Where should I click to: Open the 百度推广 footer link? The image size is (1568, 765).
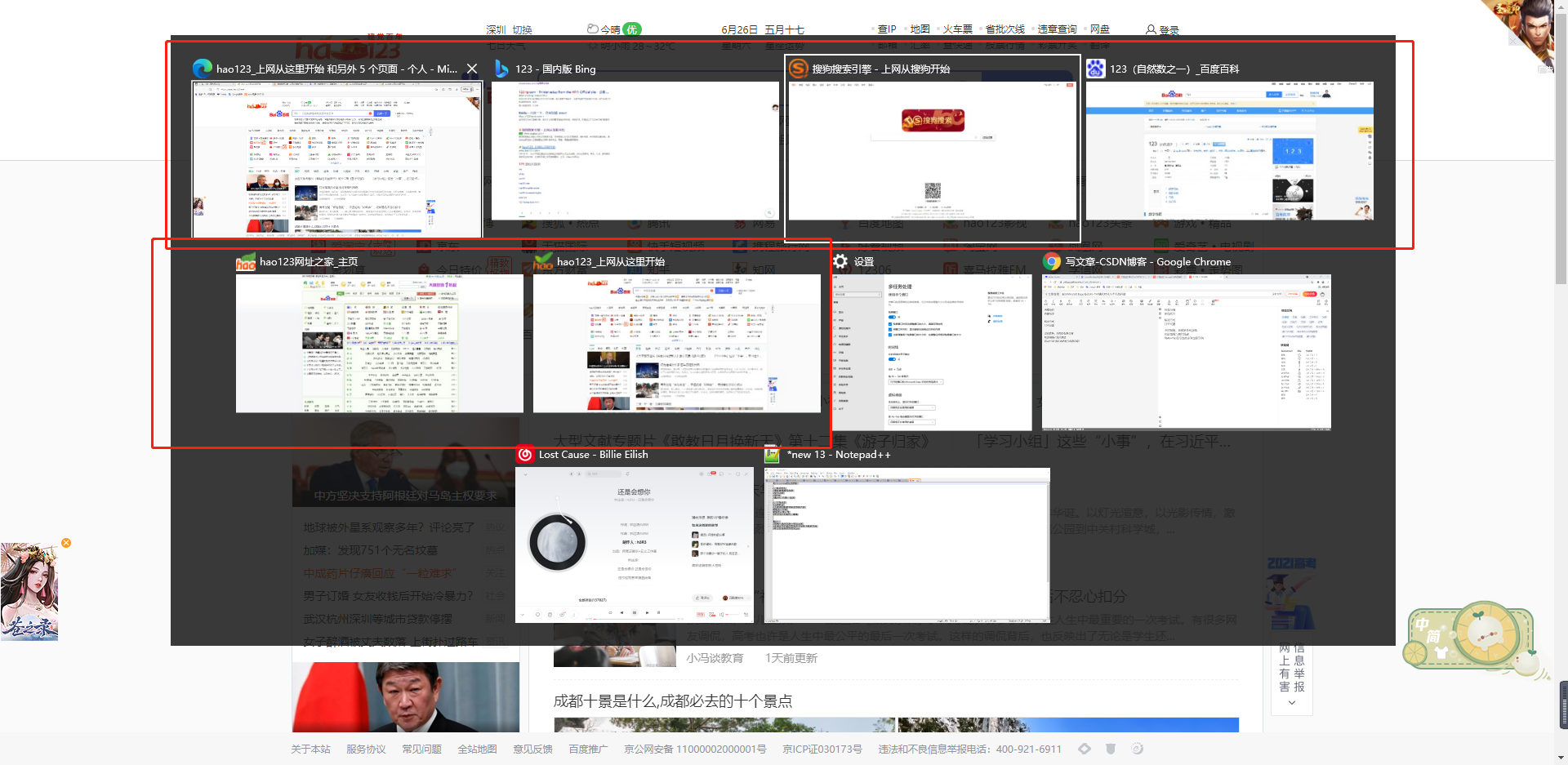588,749
